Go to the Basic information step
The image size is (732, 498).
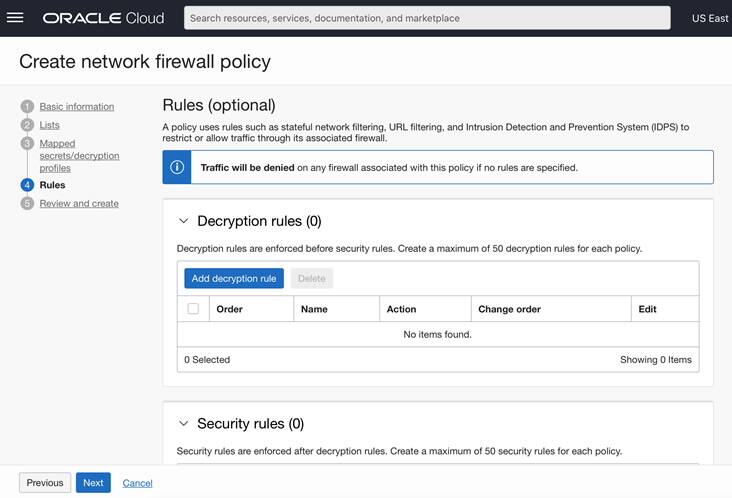[x=77, y=106]
